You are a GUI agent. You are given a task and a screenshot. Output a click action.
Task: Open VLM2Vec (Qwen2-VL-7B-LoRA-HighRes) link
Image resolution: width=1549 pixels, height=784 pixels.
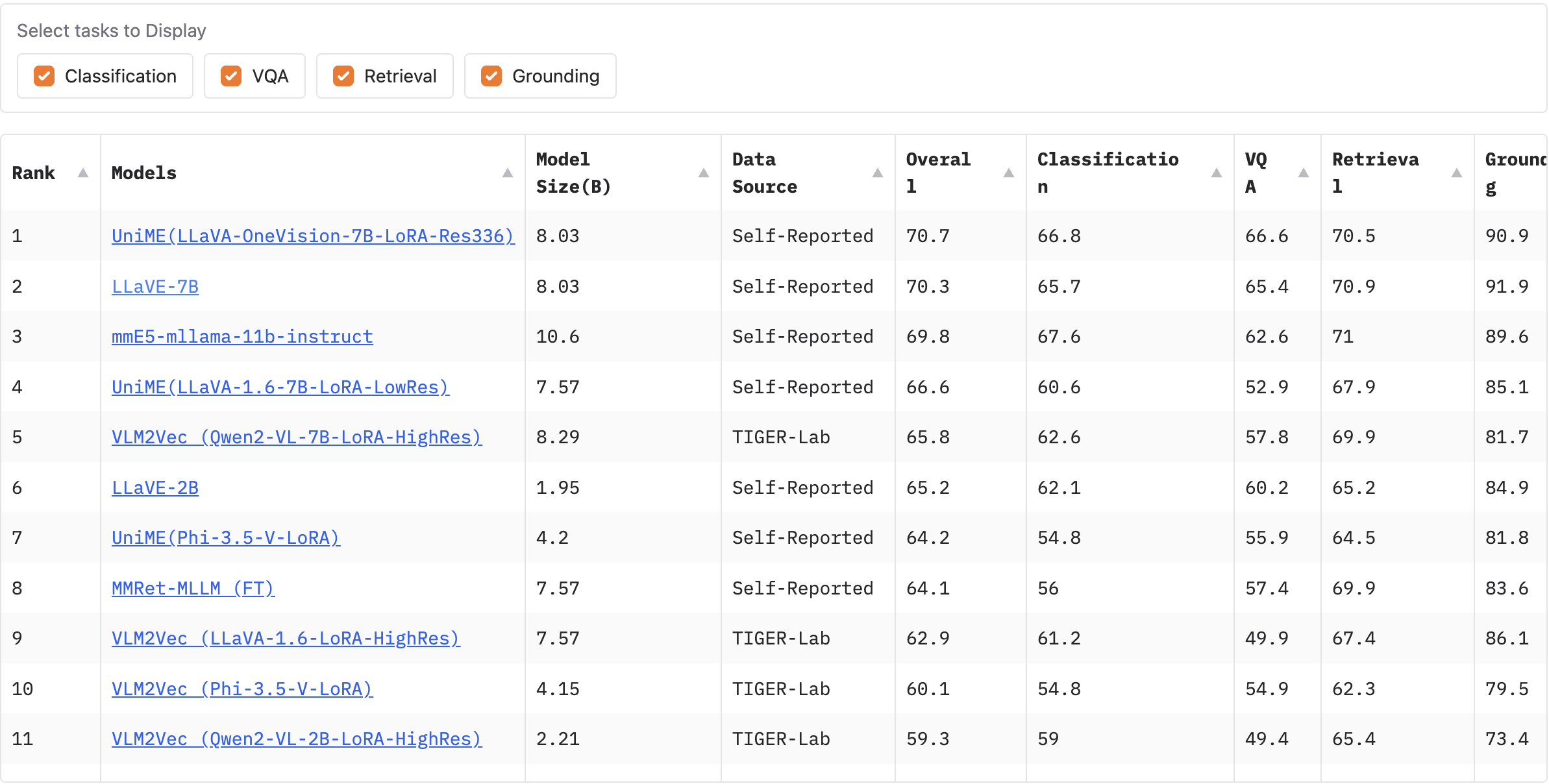pyautogui.click(x=297, y=437)
